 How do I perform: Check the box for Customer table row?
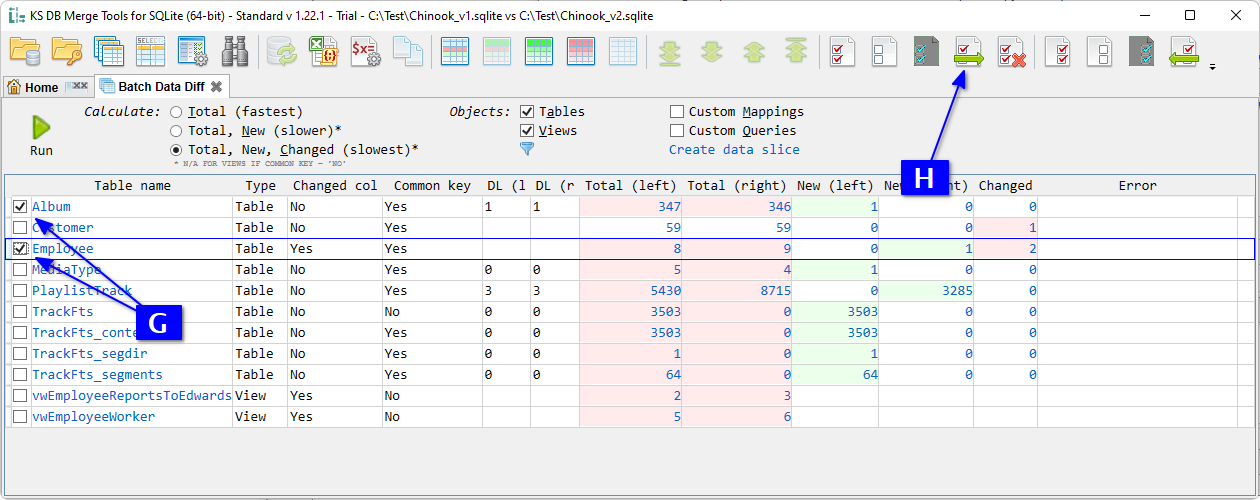pyautogui.click(x=20, y=228)
